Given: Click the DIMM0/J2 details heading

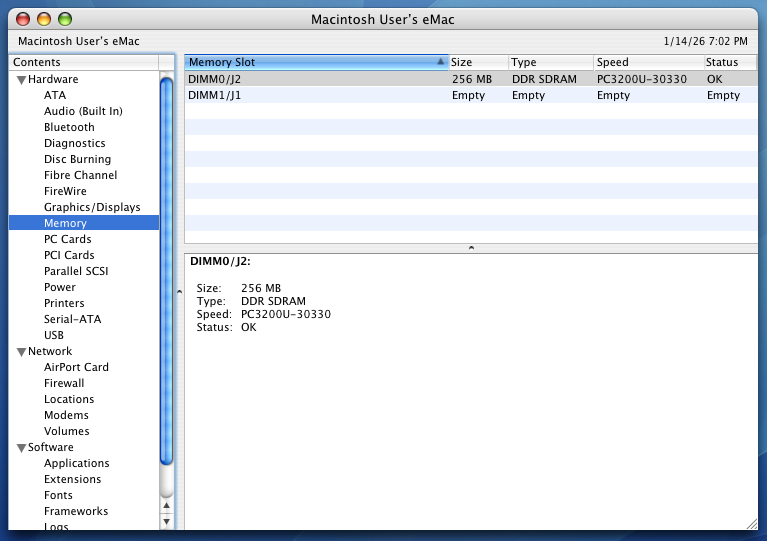Looking at the screenshot, I should (220, 262).
